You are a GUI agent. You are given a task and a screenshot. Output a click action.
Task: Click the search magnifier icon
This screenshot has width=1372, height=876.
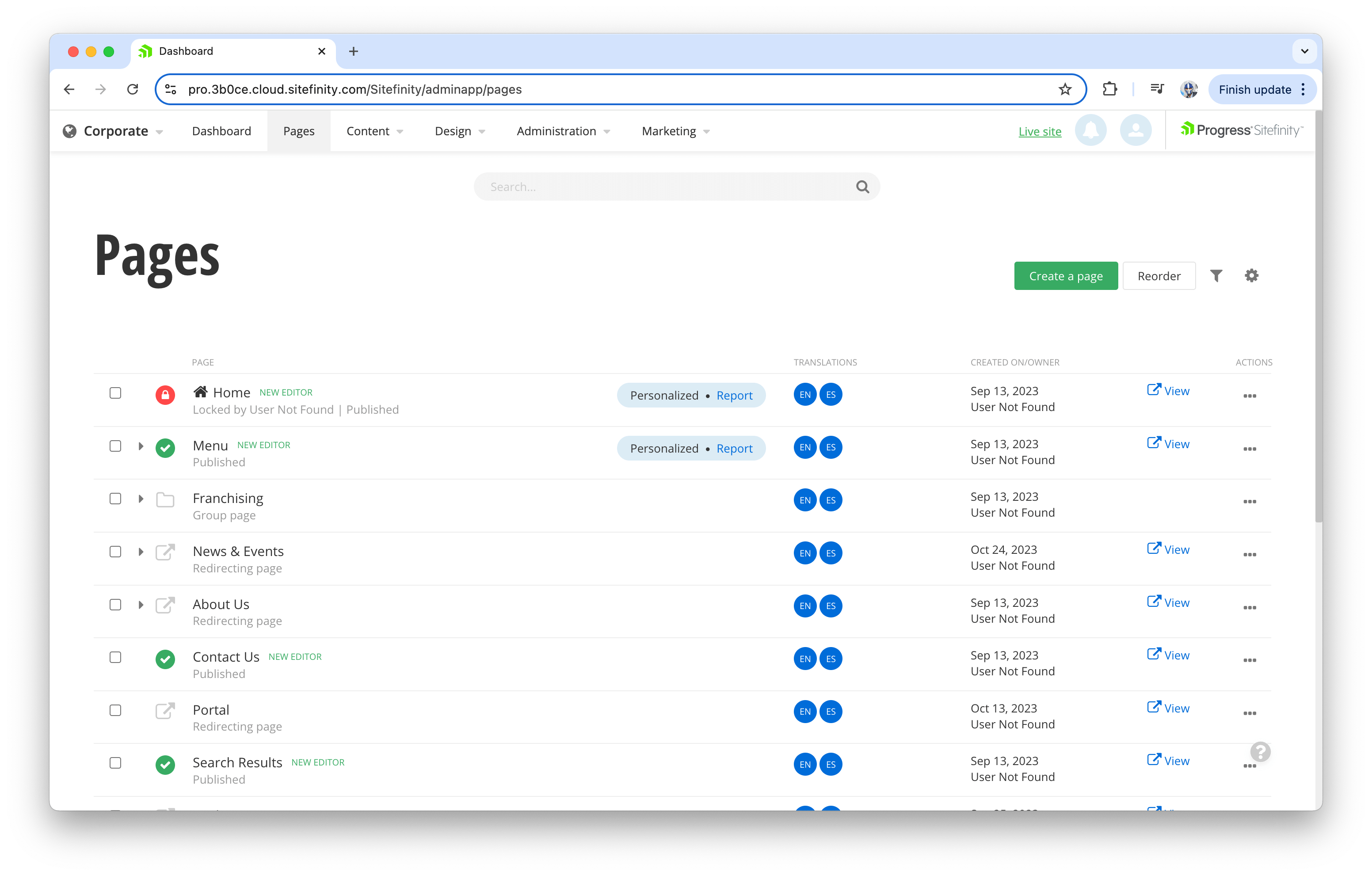[x=862, y=187]
